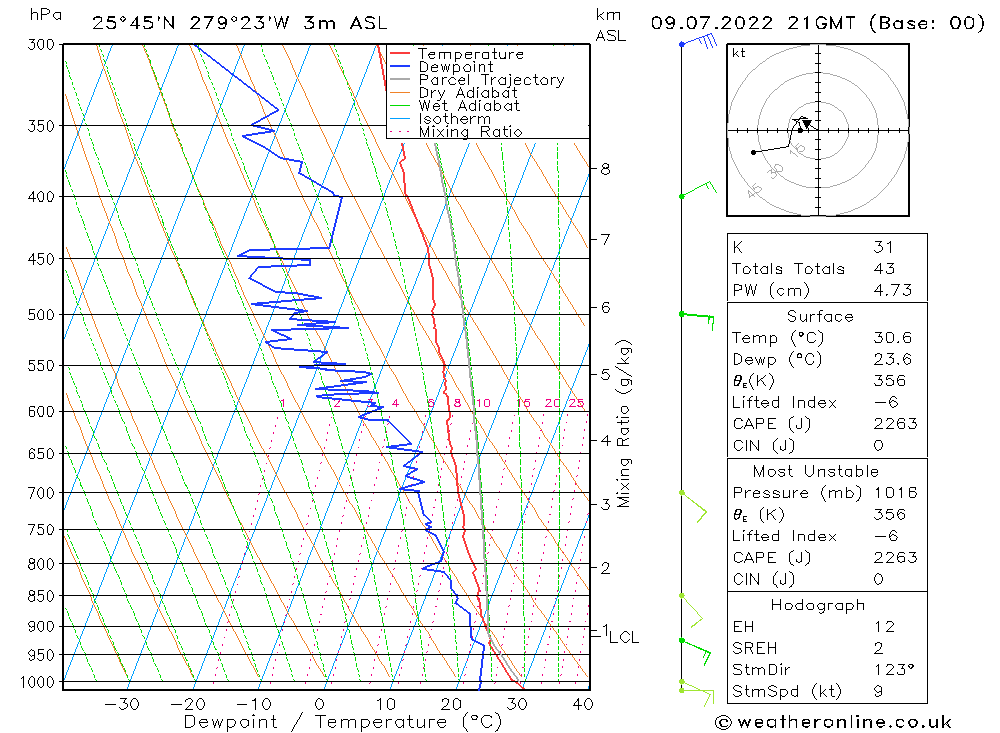Click the Most Unstable section heading
Image resolution: width=1000 pixels, height=733 pixels.
816,471
